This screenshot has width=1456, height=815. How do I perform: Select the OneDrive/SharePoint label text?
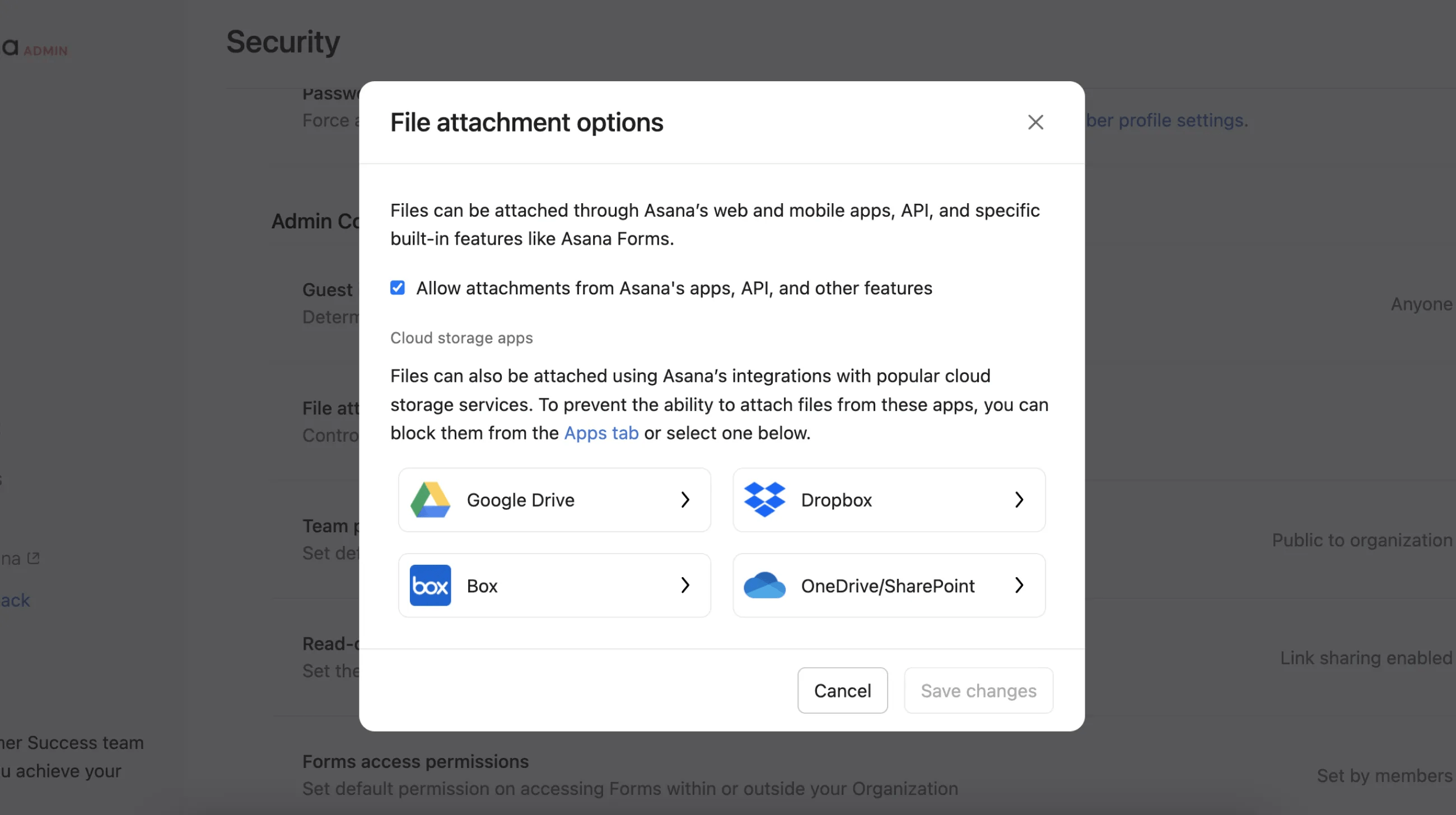click(x=888, y=586)
